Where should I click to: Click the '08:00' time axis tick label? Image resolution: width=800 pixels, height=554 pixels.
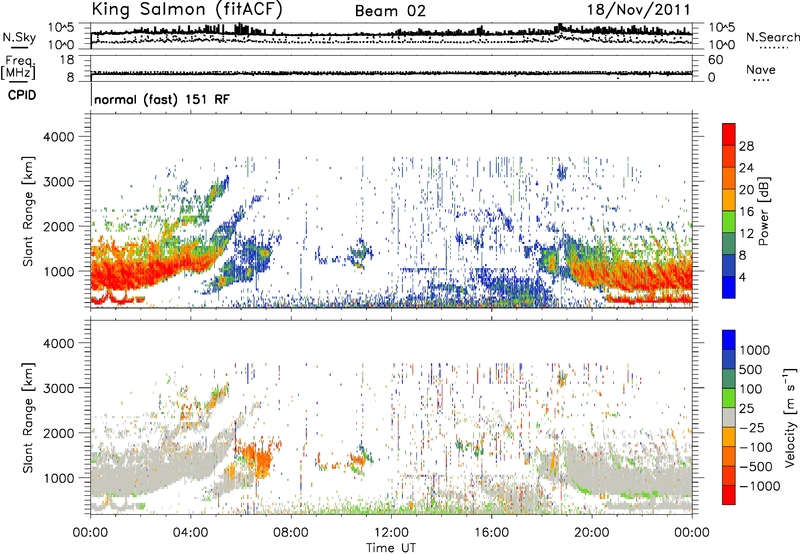pos(291,533)
